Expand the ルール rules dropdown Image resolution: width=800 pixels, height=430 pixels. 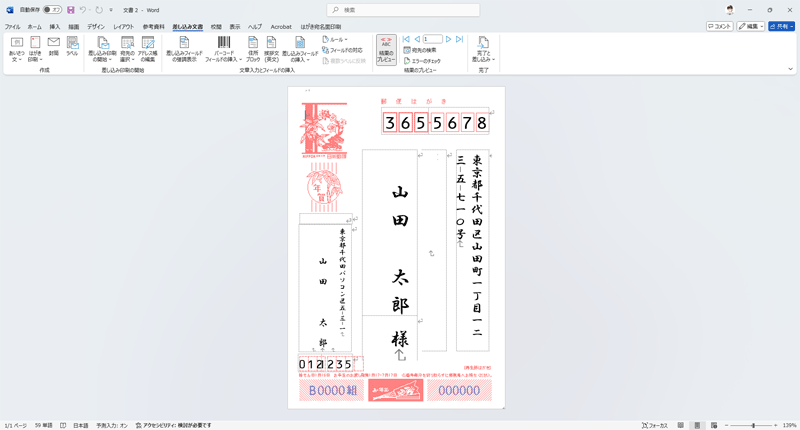pyautogui.click(x=336, y=39)
